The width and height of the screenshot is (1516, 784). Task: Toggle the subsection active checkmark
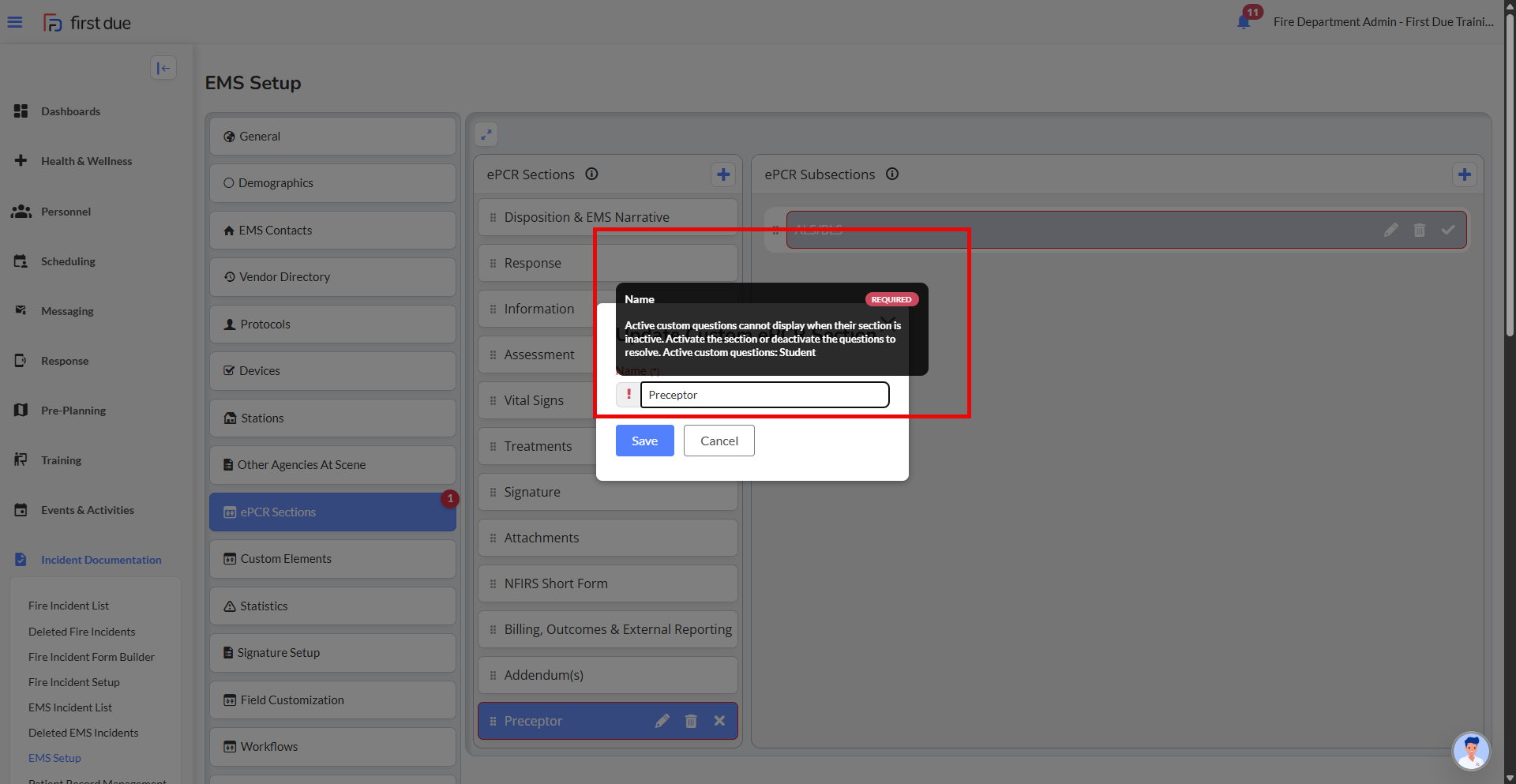pos(1447,230)
